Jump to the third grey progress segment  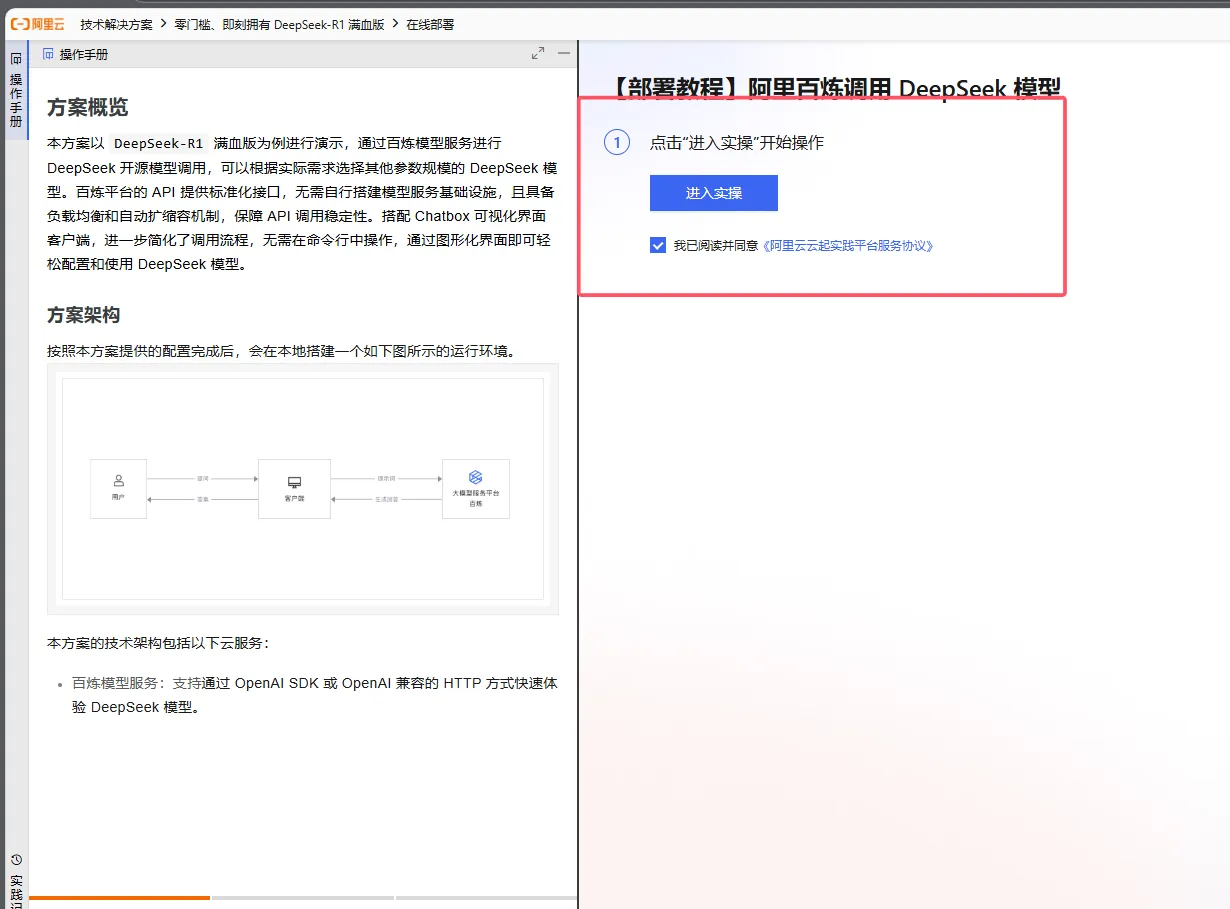pos(486,898)
